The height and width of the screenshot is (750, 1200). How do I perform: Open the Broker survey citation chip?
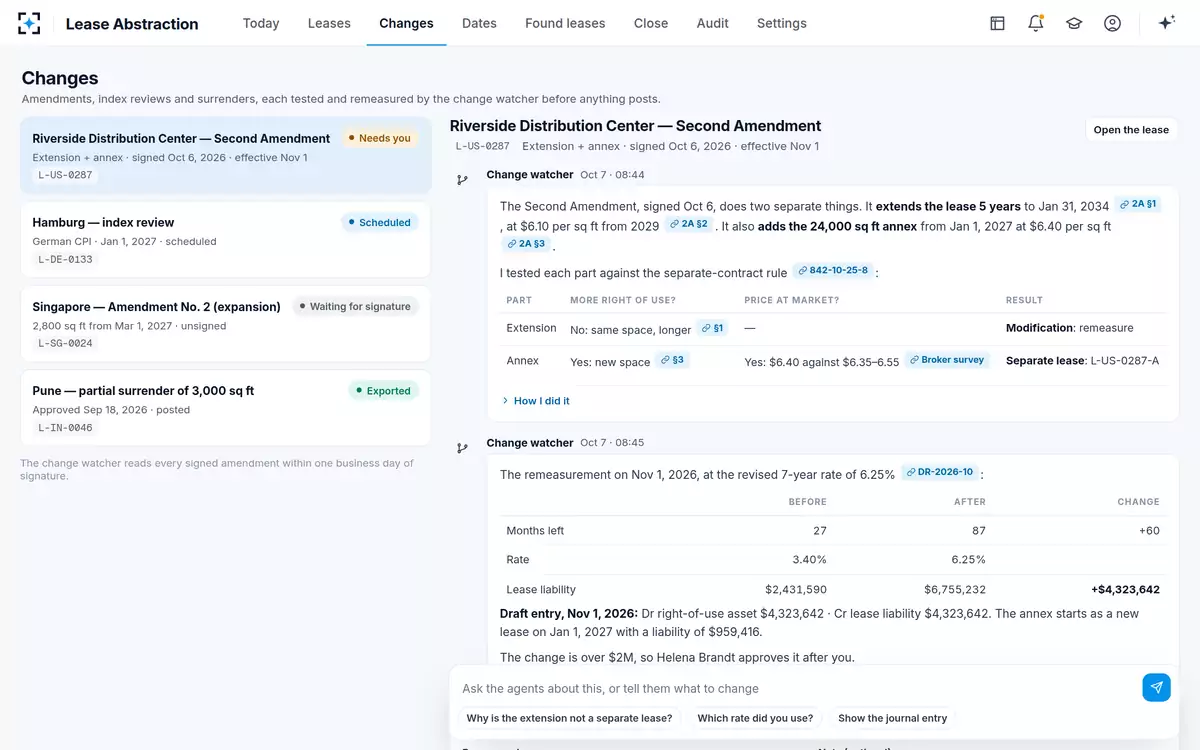pos(947,359)
